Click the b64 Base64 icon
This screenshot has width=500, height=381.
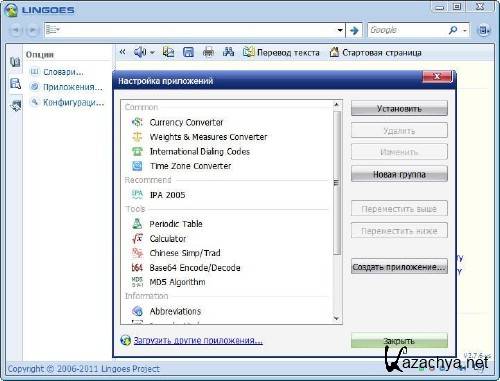(x=137, y=268)
